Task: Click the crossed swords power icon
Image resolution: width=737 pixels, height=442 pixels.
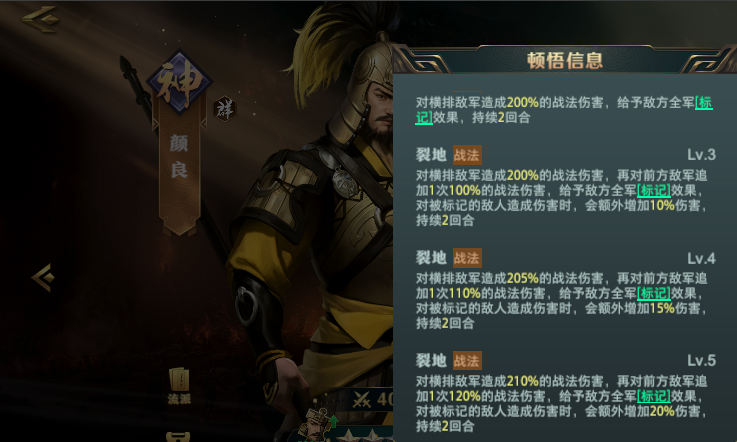Action: (362, 400)
